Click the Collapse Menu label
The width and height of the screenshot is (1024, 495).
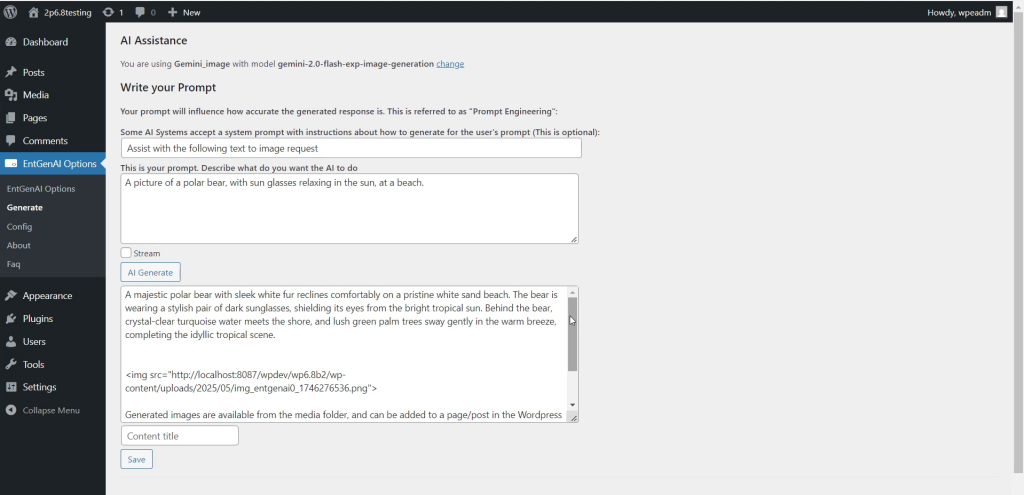(51, 410)
